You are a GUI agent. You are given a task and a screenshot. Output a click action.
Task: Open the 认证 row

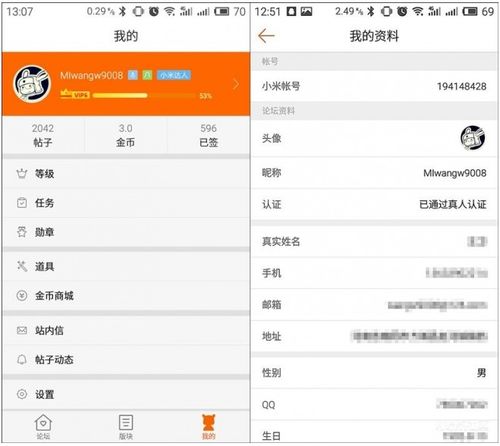pyautogui.click(x=374, y=204)
